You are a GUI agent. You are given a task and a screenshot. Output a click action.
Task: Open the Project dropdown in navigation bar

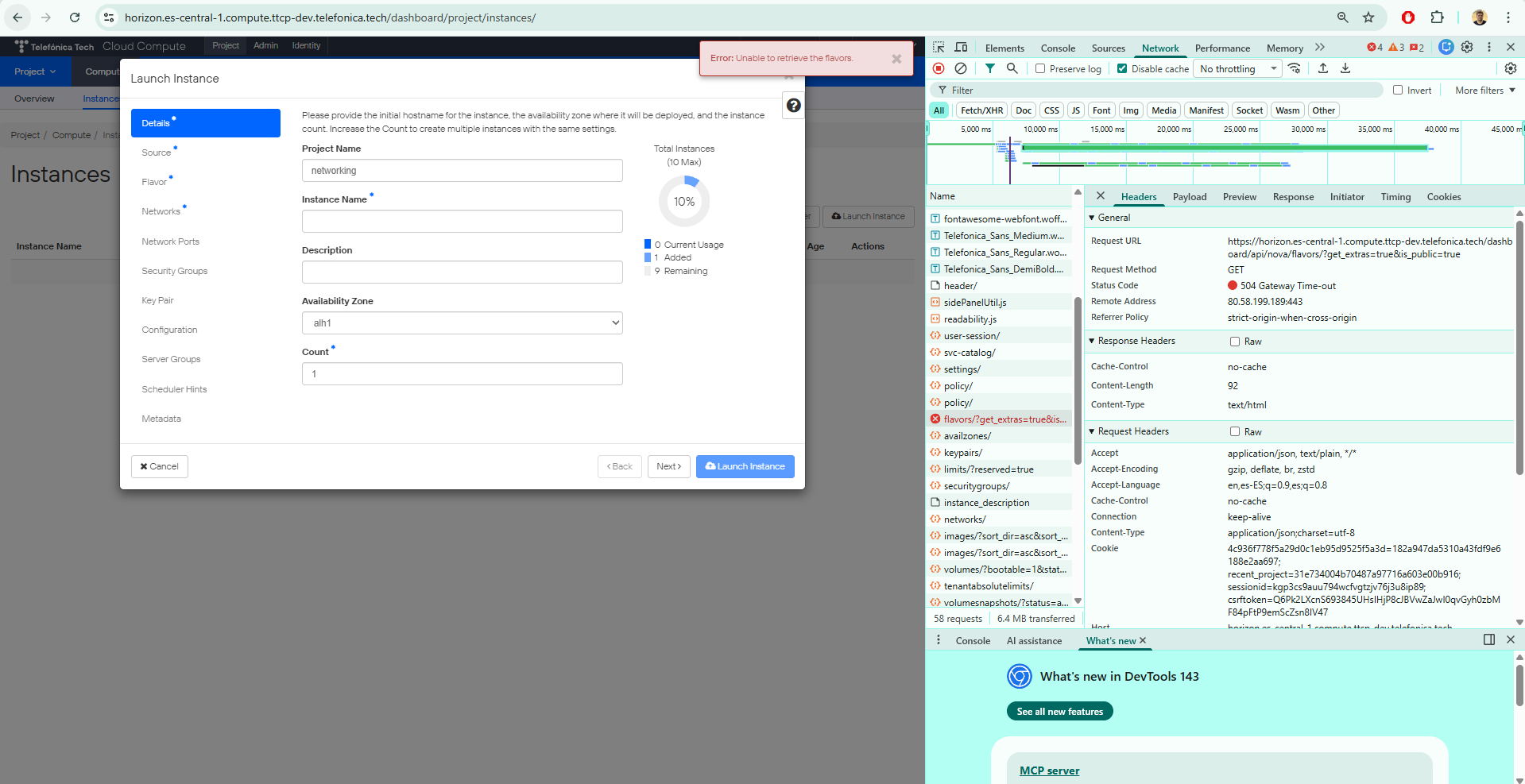pyautogui.click(x=35, y=71)
